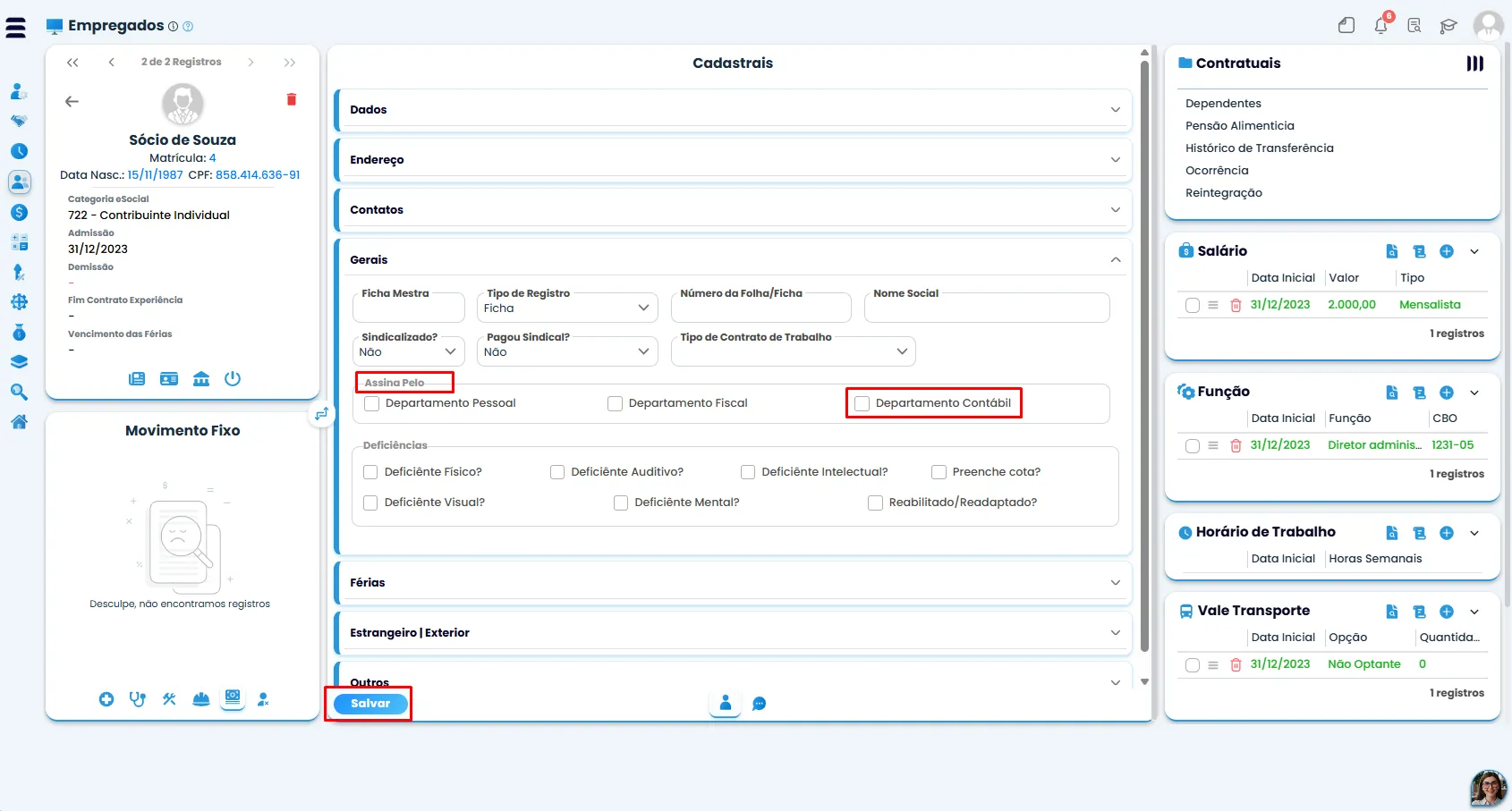Viewport: 1512px width, 811px height.
Task: Open Tipo de Registro dropdown
Action: pos(567,308)
